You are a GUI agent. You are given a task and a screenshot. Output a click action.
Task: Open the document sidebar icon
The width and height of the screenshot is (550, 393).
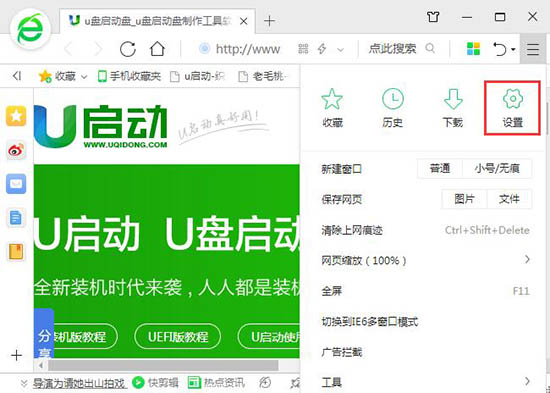tap(16, 218)
